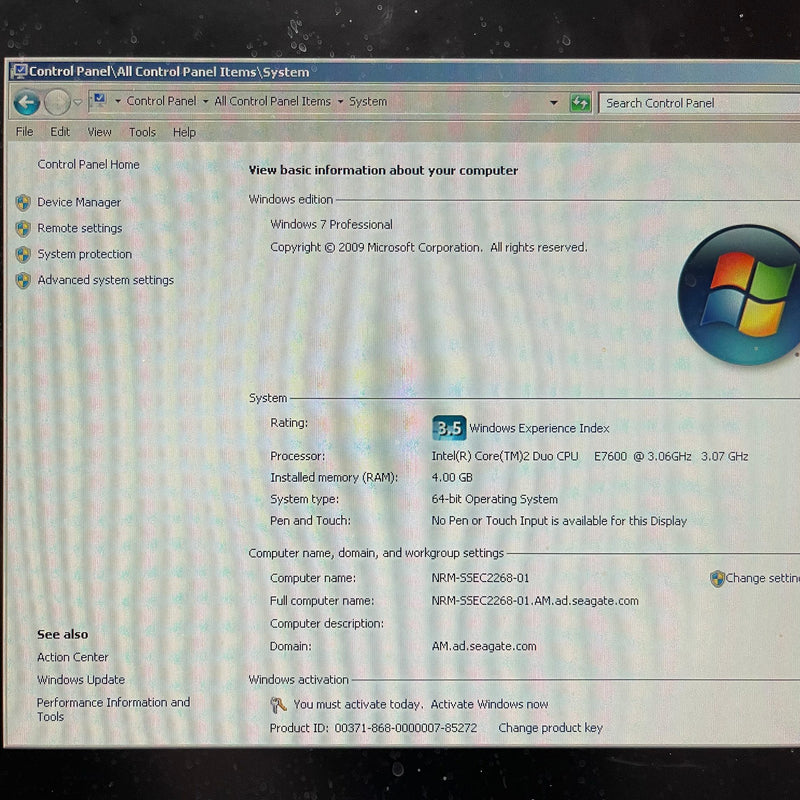This screenshot has height=800, width=800.
Task: Click the shield icon beside Change settings
Action: [717, 579]
